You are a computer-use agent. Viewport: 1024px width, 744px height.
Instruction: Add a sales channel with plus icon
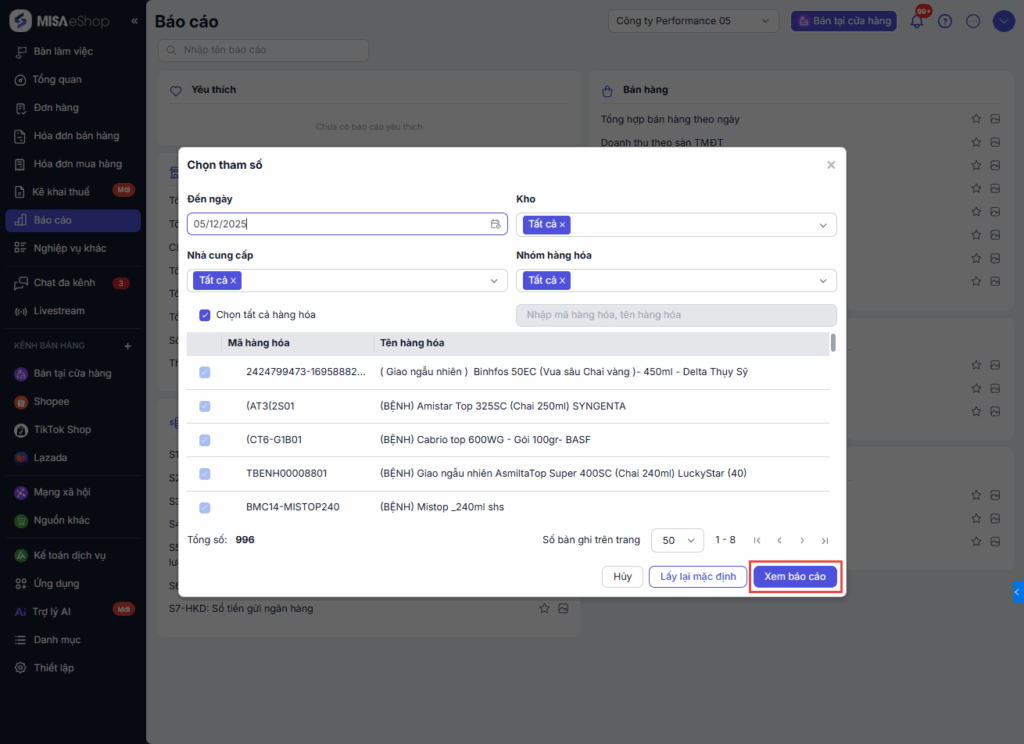pyautogui.click(x=127, y=346)
